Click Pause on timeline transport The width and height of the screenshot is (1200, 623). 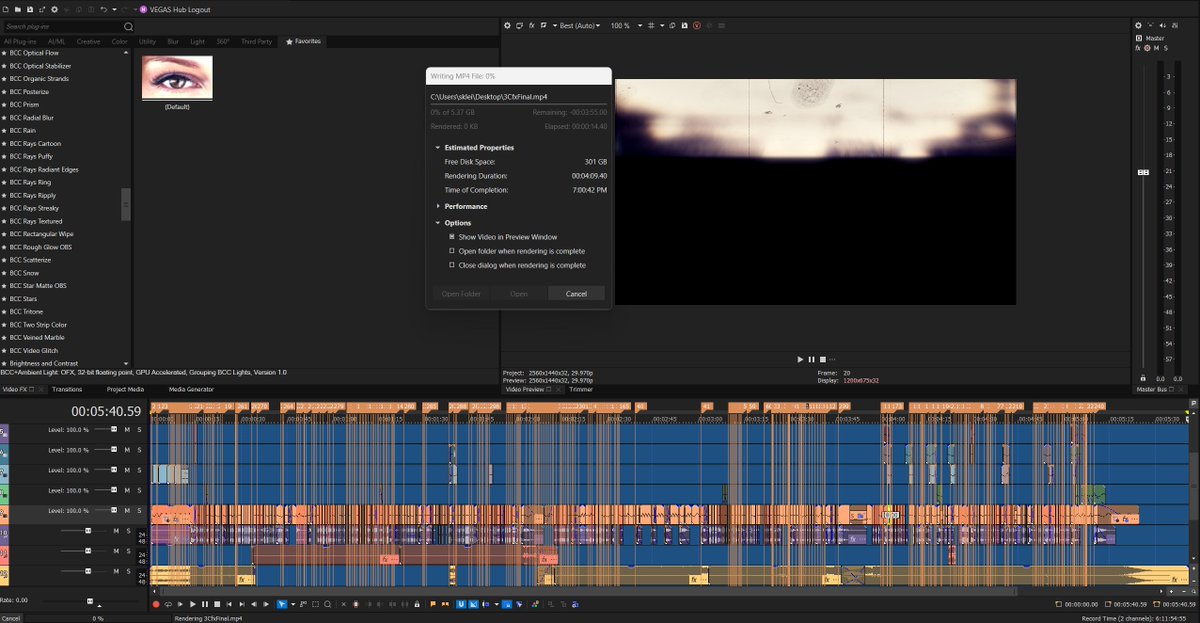click(x=205, y=604)
